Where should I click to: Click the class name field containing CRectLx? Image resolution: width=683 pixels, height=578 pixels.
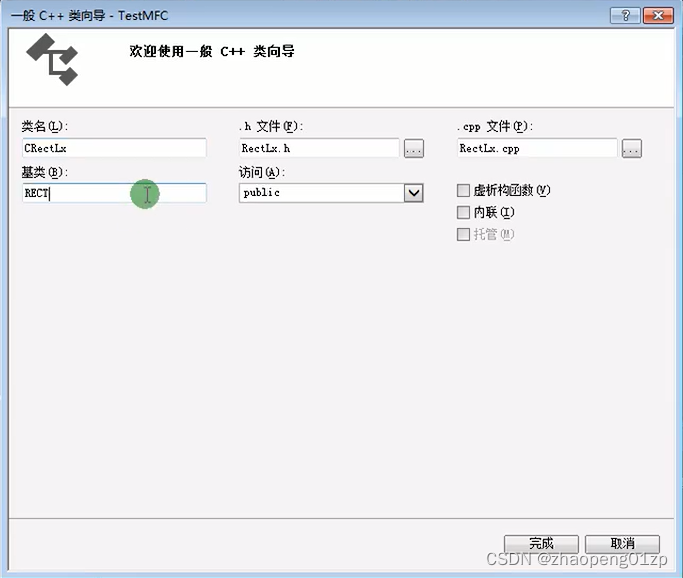(114, 148)
